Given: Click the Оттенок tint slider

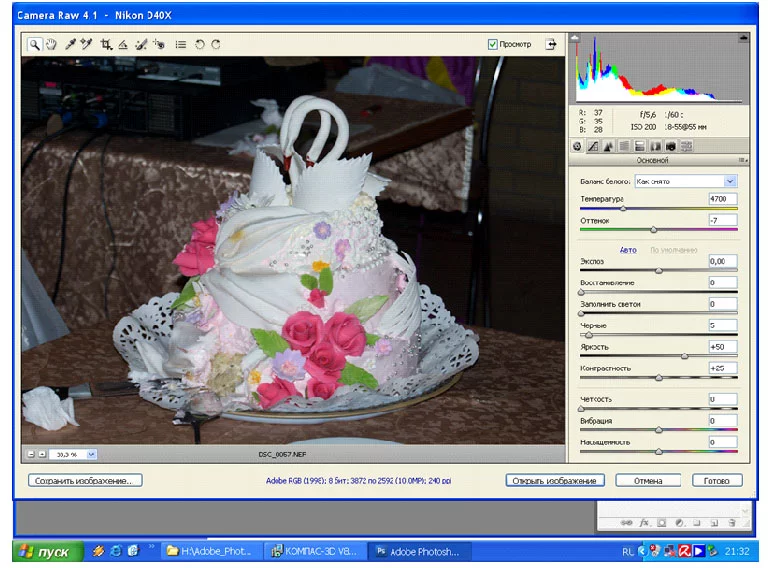Looking at the screenshot, I should (x=658, y=230).
